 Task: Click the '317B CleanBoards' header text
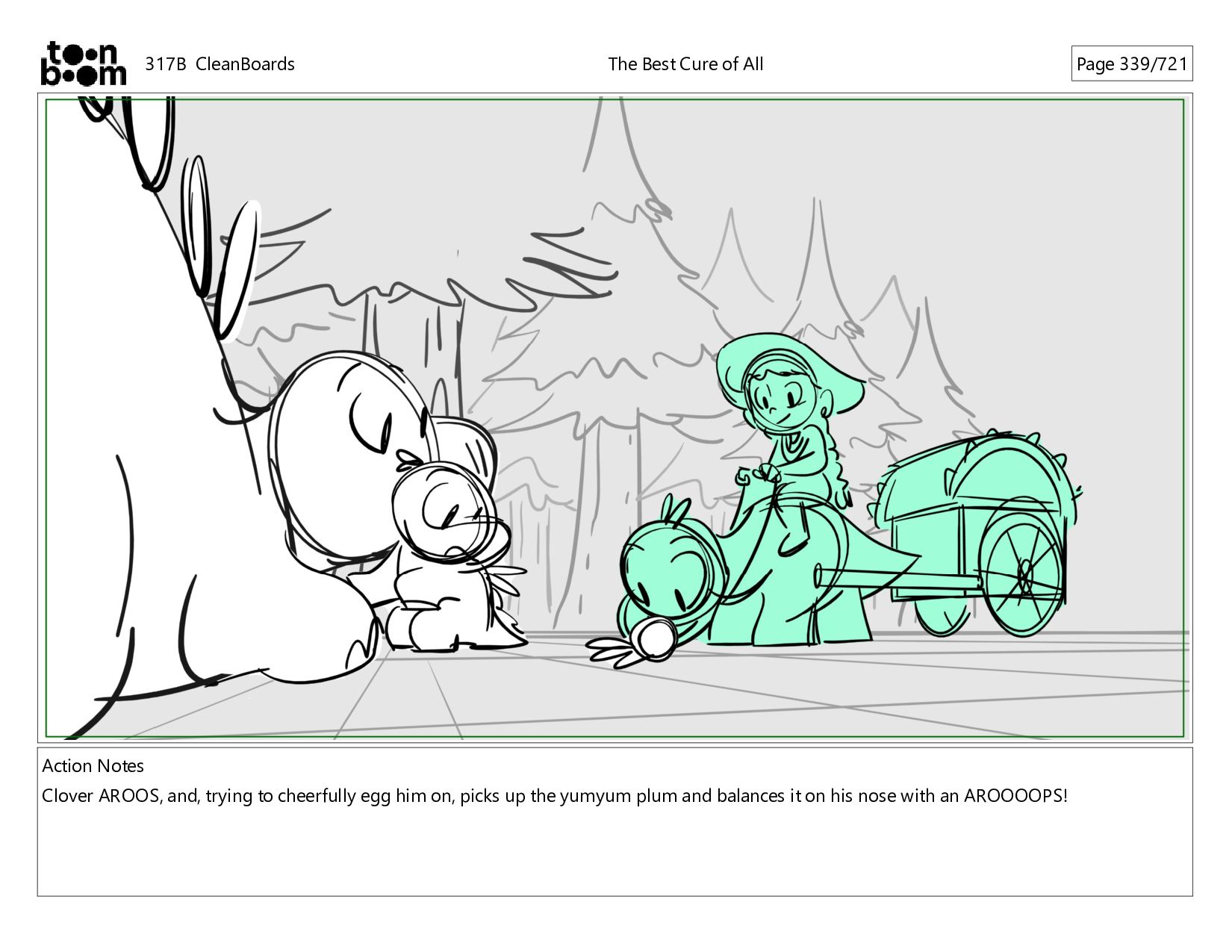(220, 64)
